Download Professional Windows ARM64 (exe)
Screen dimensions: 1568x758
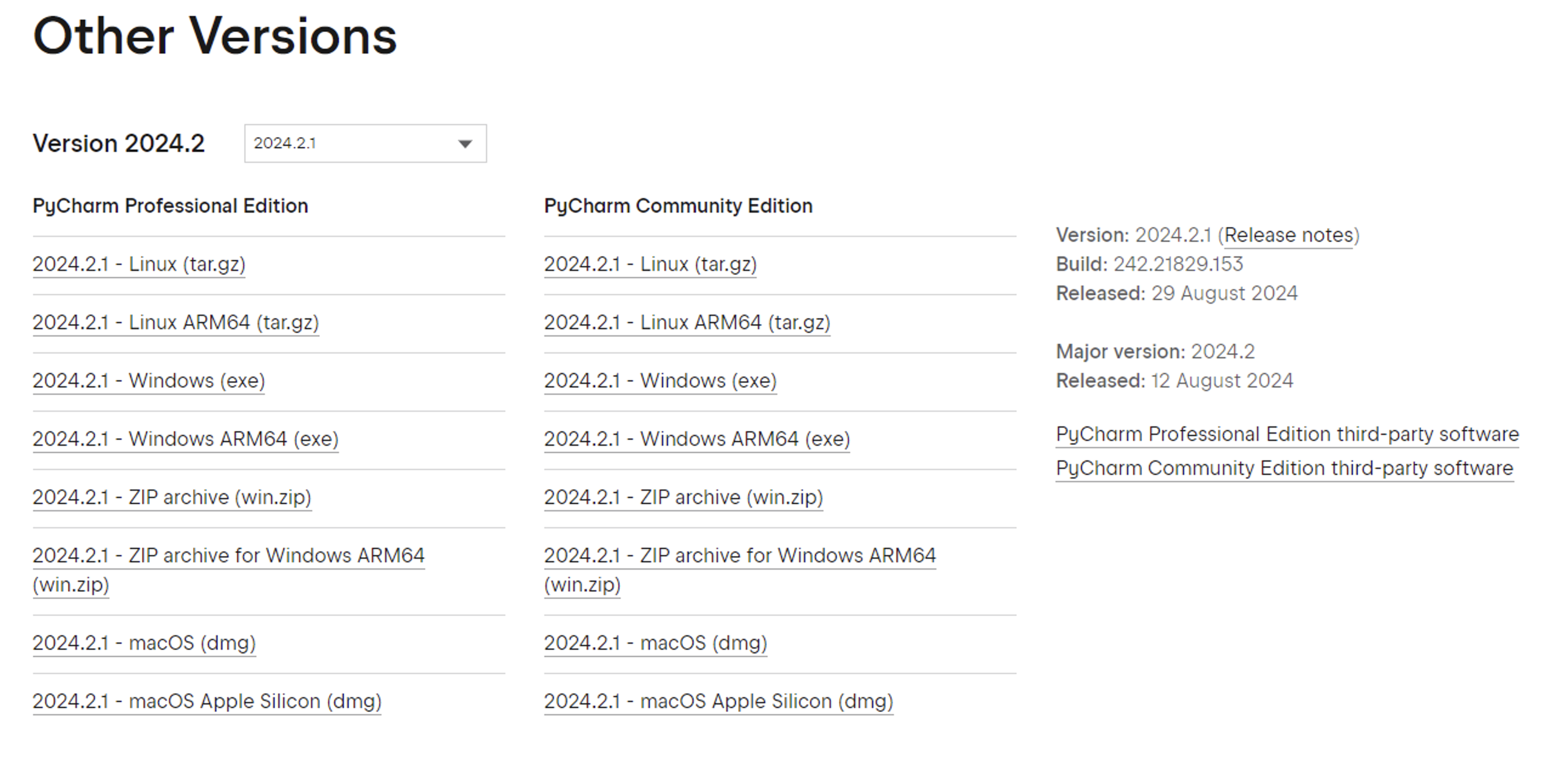point(185,439)
